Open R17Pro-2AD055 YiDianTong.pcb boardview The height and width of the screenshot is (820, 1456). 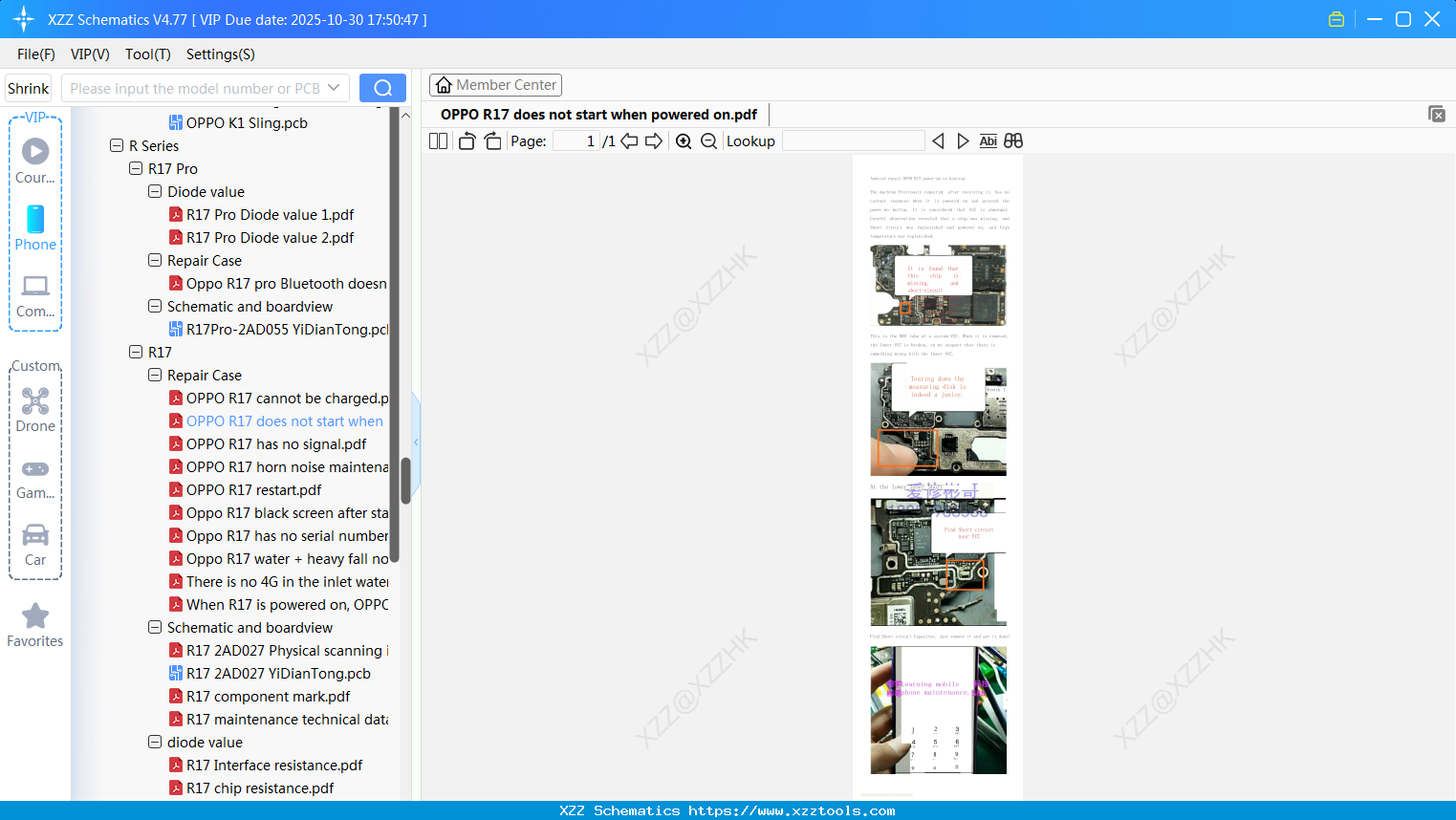tap(287, 330)
